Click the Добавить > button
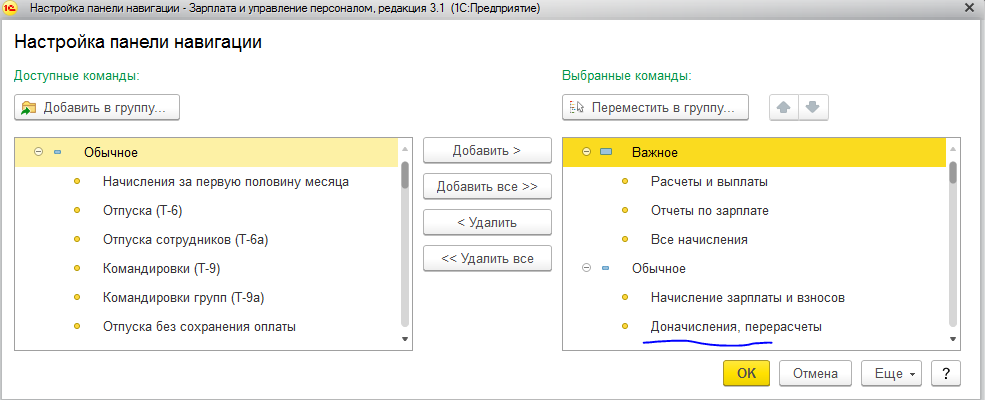The height and width of the screenshot is (400, 985). tap(487, 151)
